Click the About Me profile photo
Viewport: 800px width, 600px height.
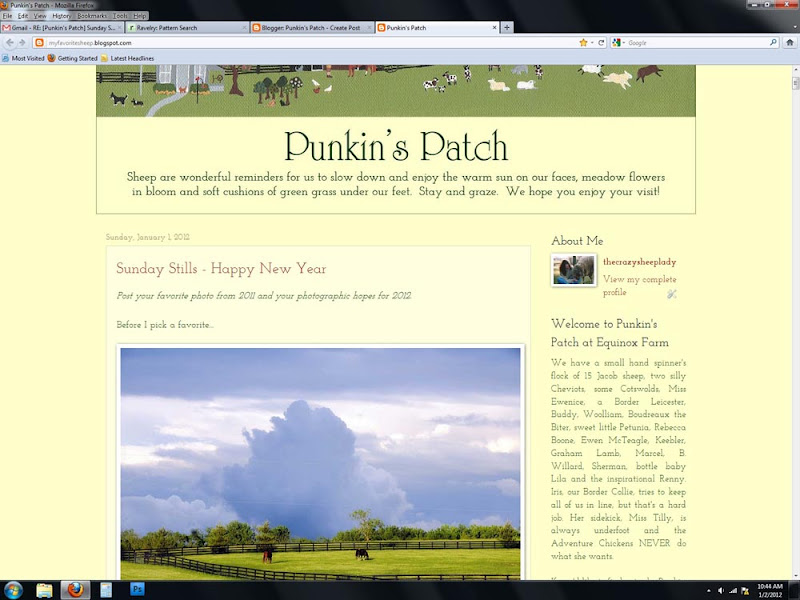tap(573, 270)
